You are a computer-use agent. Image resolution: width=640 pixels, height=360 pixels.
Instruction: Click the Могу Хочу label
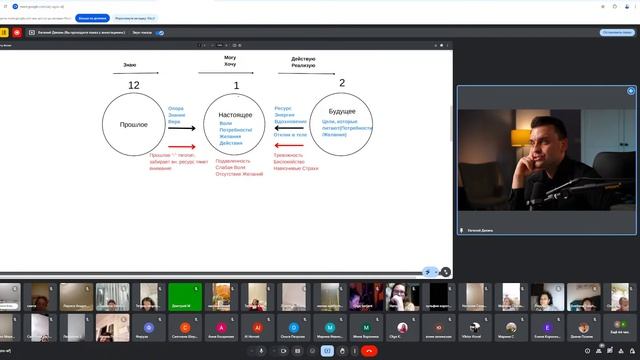tap(230, 61)
